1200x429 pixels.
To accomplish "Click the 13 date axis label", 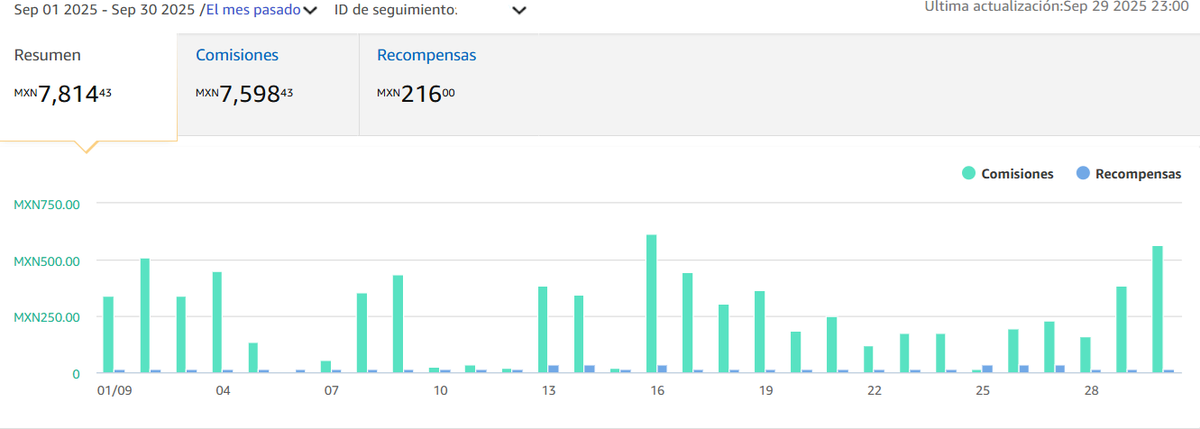I will [x=548, y=390].
